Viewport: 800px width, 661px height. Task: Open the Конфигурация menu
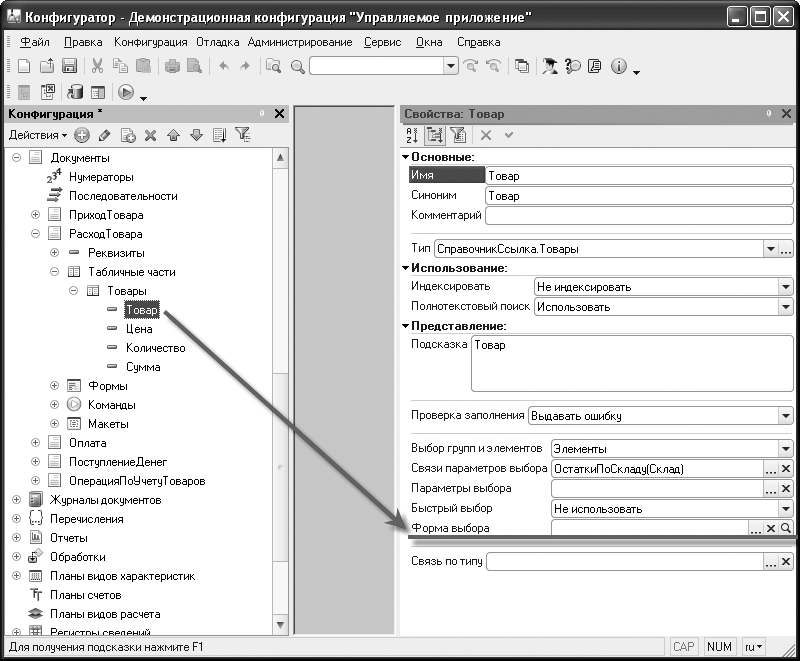click(x=150, y=42)
